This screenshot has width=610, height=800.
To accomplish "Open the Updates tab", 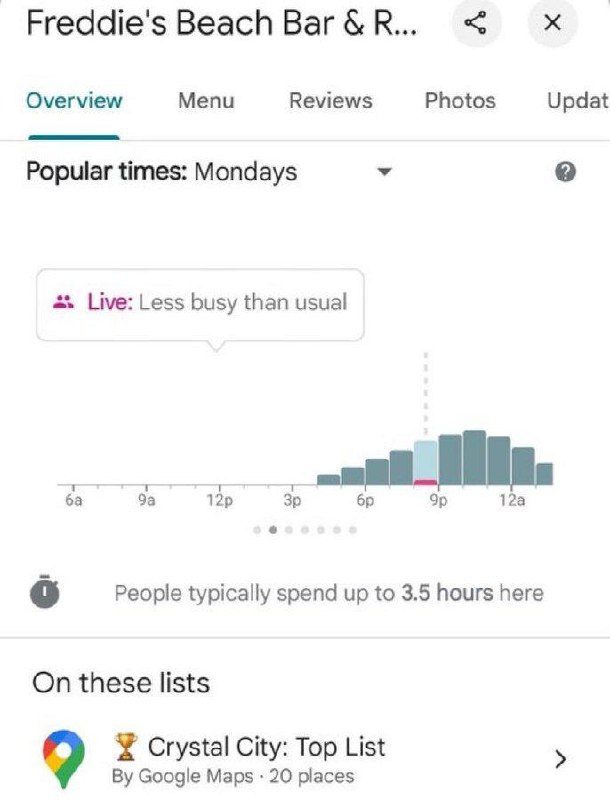I will [578, 101].
